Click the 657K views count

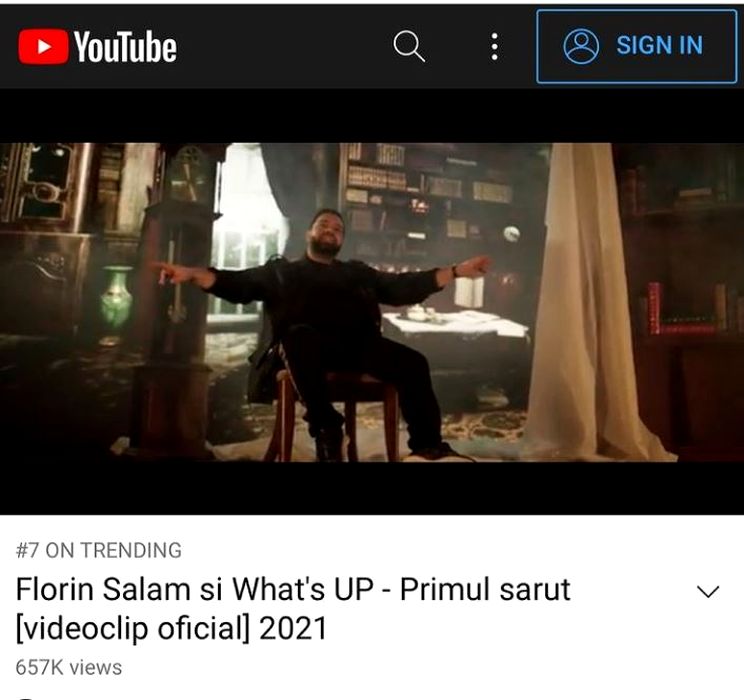69,667
